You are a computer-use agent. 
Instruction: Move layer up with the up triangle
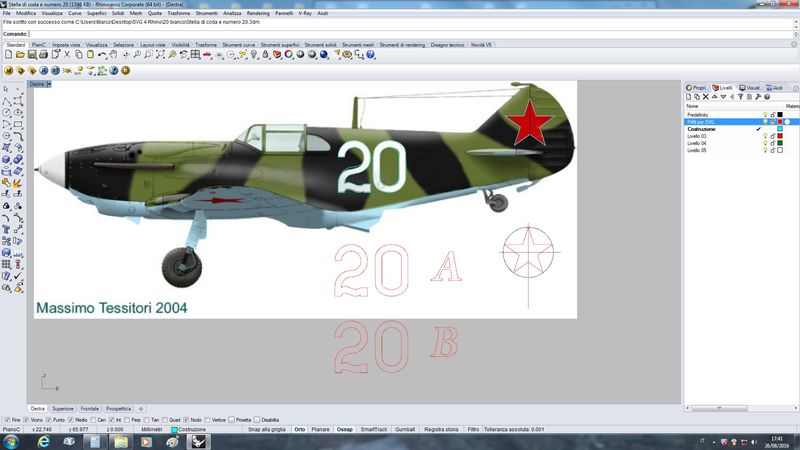pyautogui.click(x=714, y=96)
